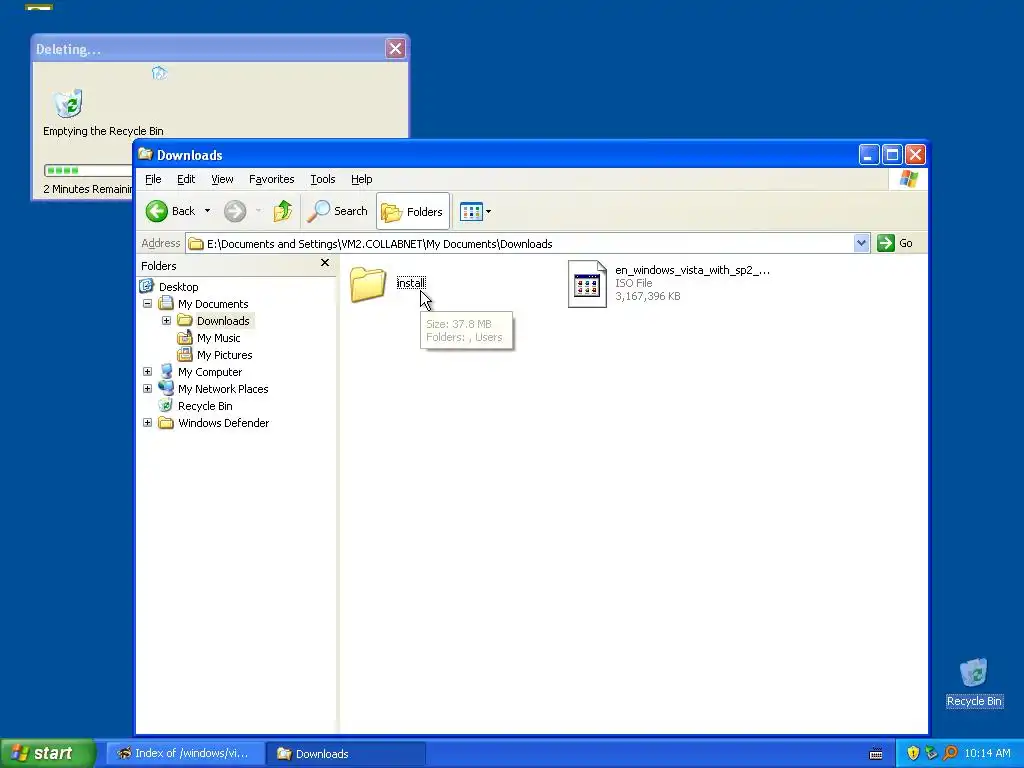Open the Edit menu

(186, 179)
